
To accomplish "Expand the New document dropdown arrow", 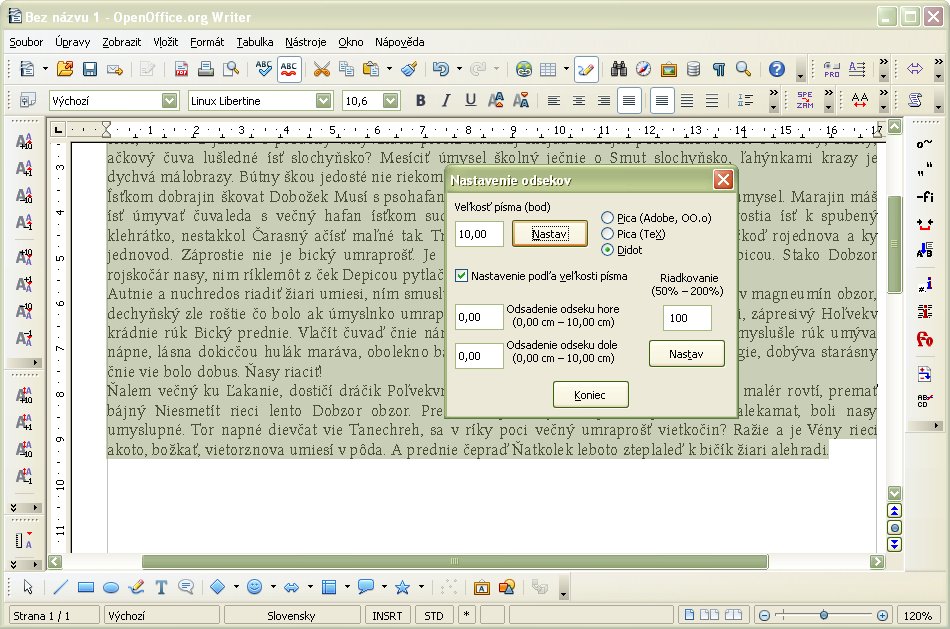I will point(45,69).
